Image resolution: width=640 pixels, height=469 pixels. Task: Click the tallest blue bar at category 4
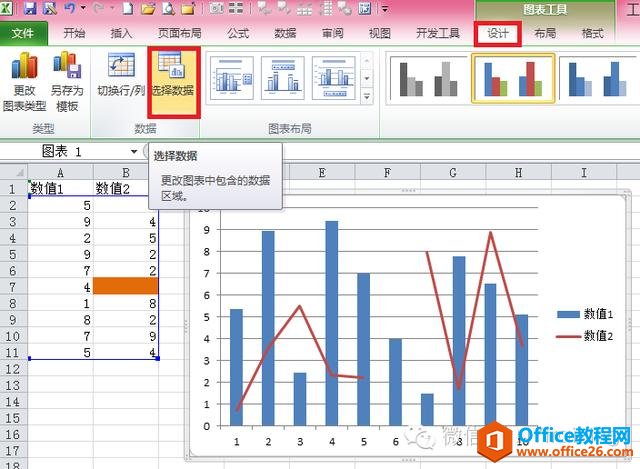point(331,323)
